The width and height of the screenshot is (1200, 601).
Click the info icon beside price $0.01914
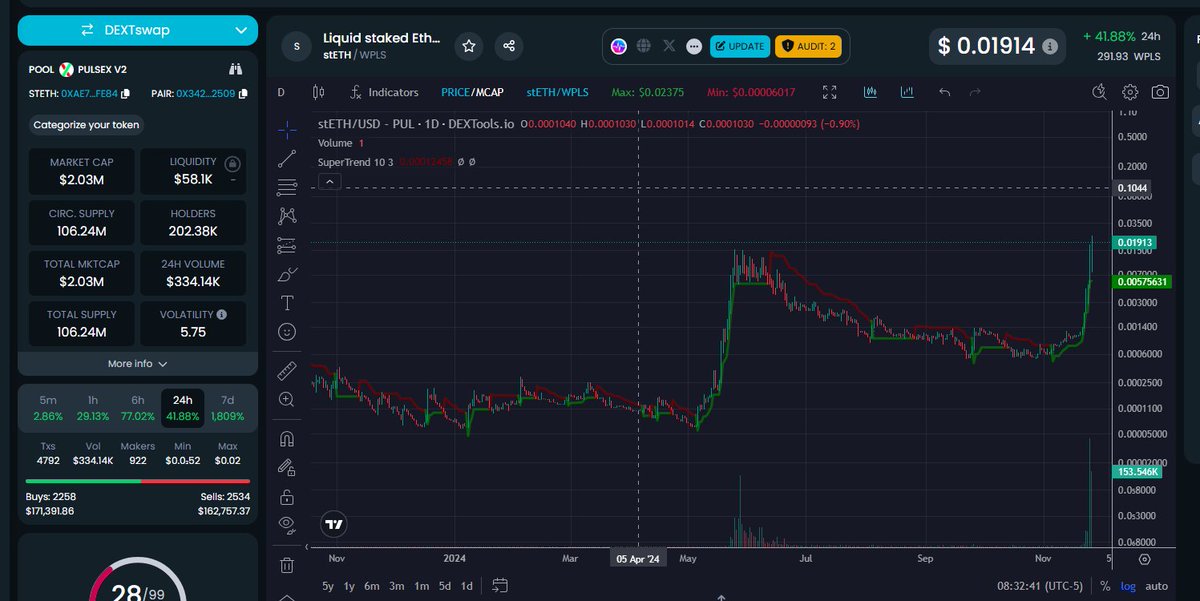pyautogui.click(x=1049, y=46)
